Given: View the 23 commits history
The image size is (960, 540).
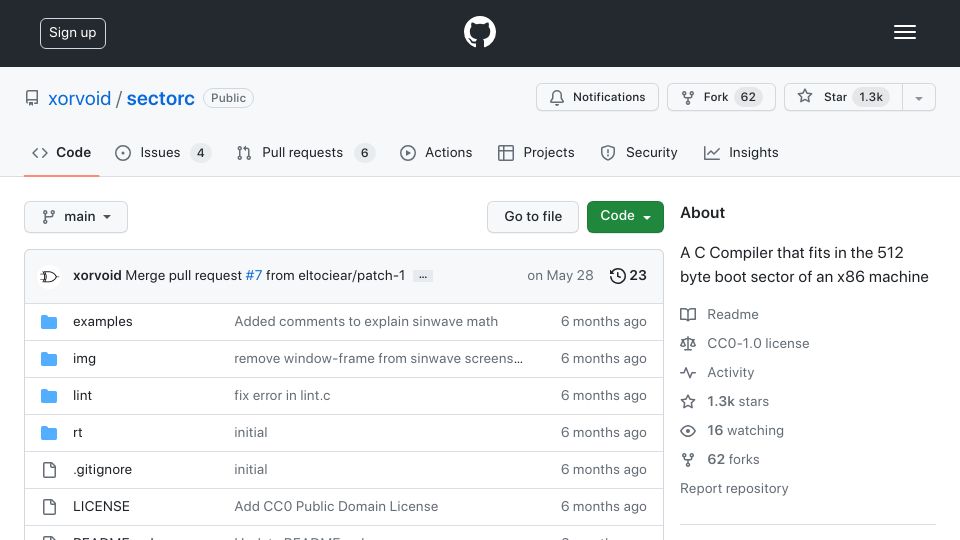Looking at the screenshot, I should point(628,276).
